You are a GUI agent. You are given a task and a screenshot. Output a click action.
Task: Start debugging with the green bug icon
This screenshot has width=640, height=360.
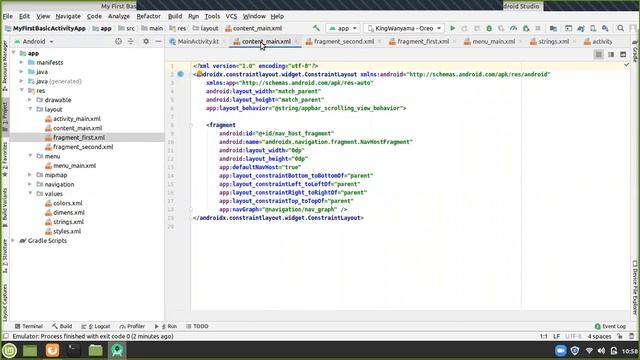[x=489, y=28]
